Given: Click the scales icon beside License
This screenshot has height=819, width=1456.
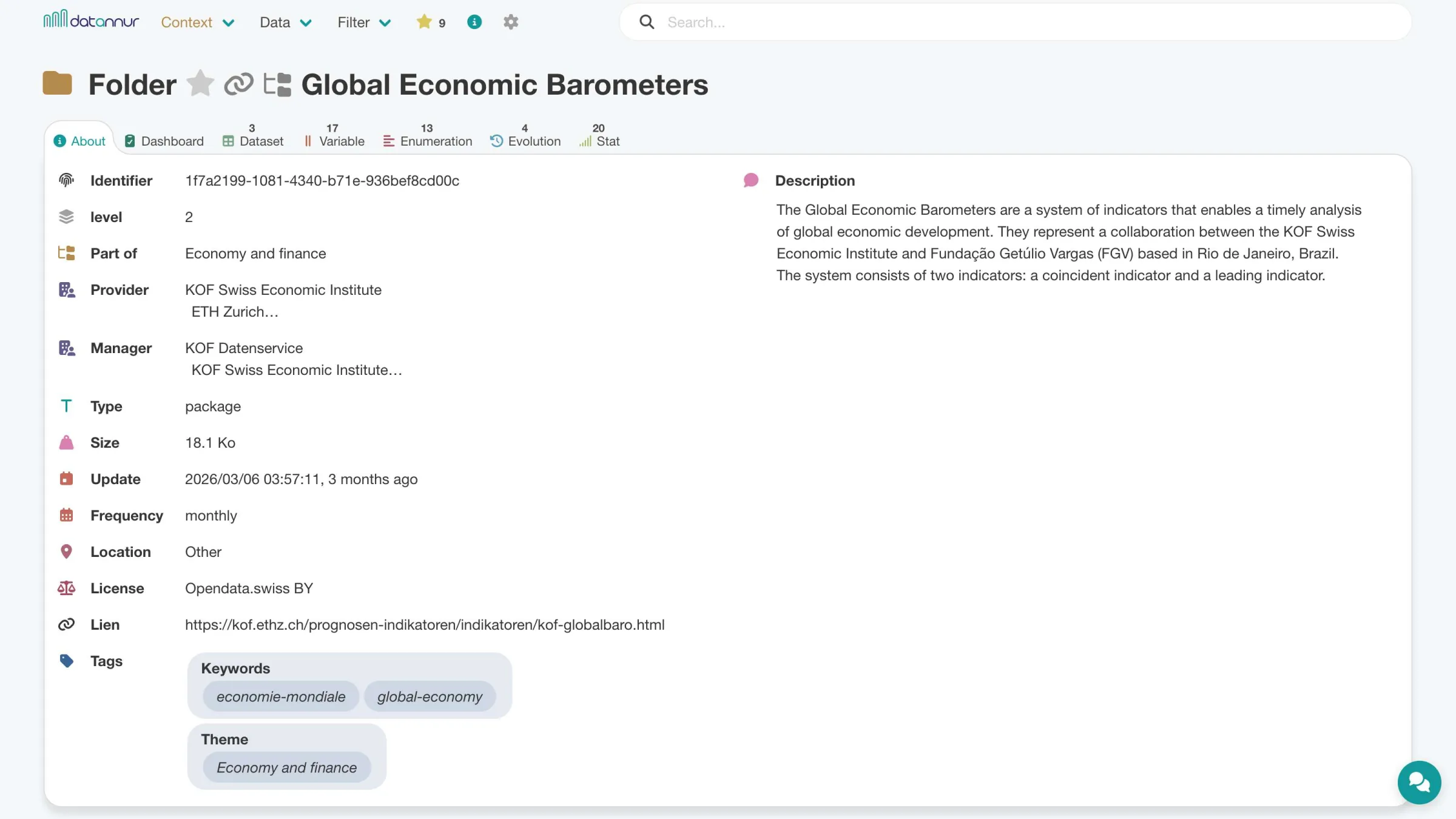Looking at the screenshot, I should point(66,588).
